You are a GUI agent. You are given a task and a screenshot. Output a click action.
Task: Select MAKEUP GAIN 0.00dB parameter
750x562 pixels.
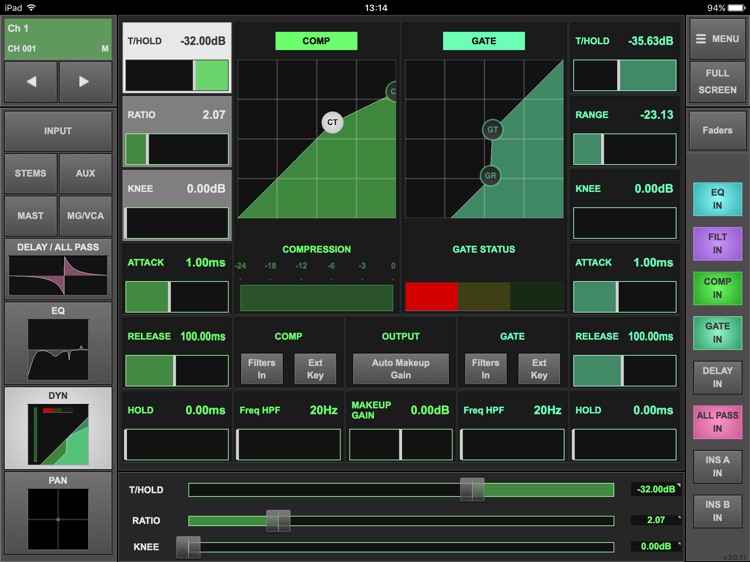point(401,427)
